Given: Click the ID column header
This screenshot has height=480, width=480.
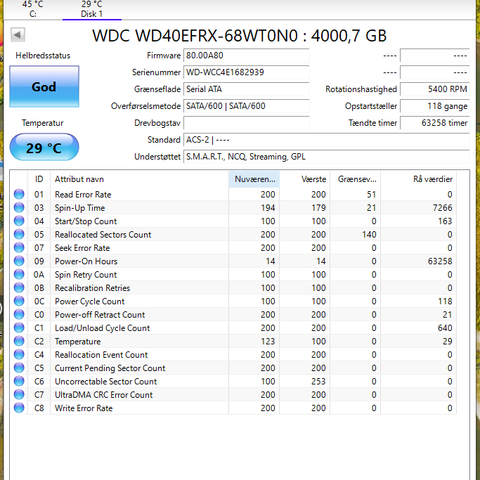Looking at the screenshot, I should 39,179.
